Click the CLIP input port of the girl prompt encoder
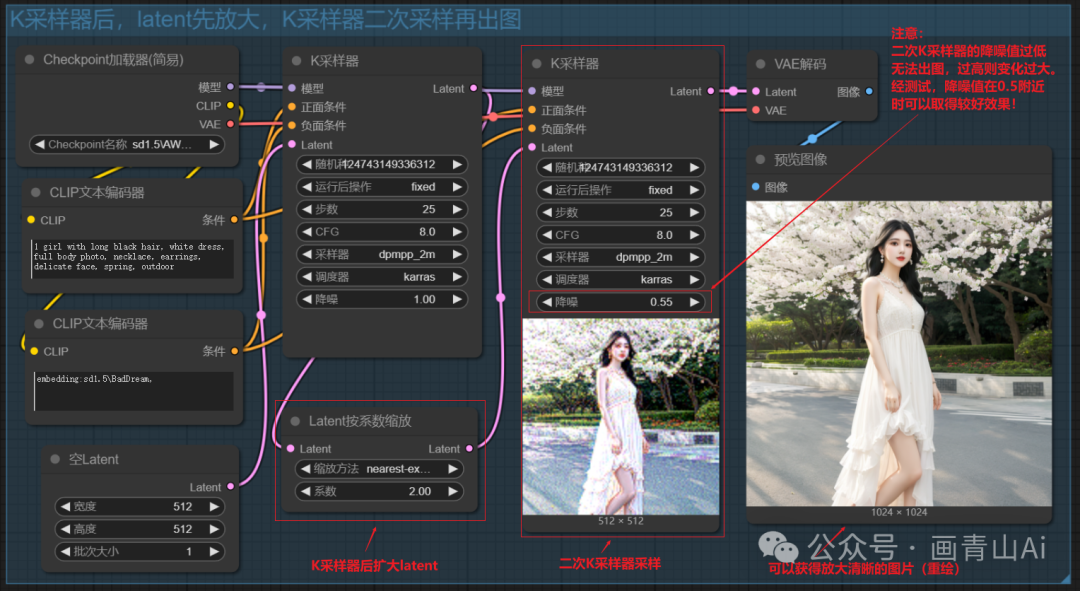The image size is (1080, 591). pyautogui.click(x=31, y=220)
